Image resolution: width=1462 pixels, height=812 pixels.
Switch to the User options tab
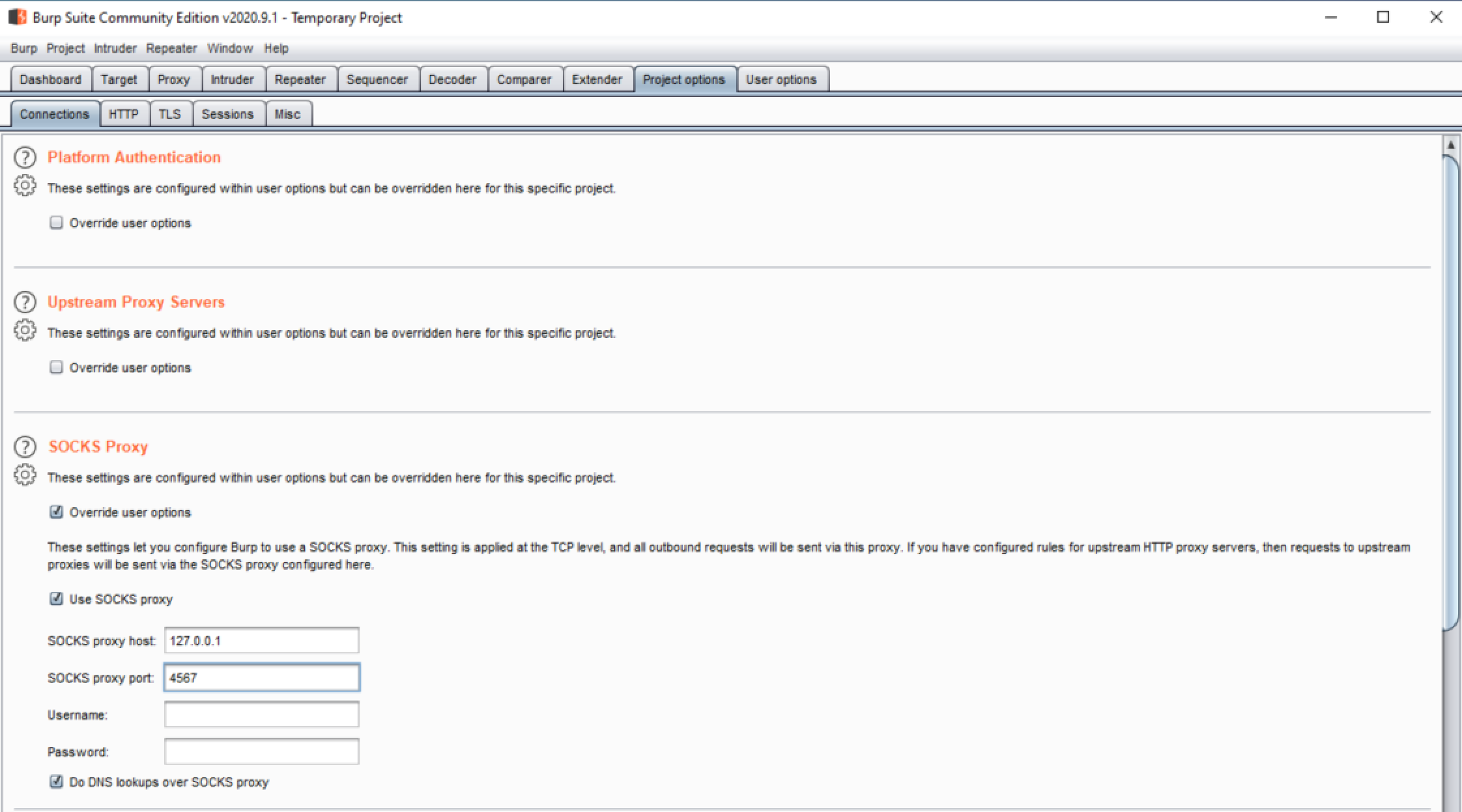tap(781, 79)
